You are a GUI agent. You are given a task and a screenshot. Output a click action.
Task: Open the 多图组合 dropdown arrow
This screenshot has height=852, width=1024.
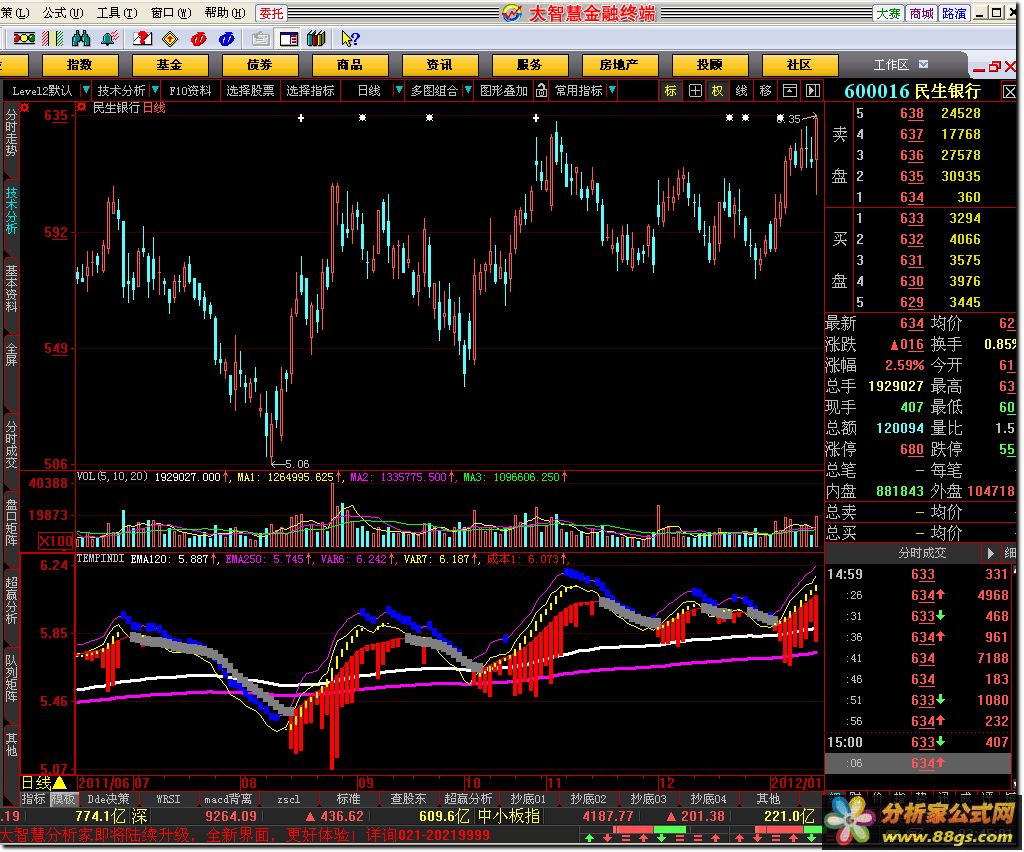(468, 90)
